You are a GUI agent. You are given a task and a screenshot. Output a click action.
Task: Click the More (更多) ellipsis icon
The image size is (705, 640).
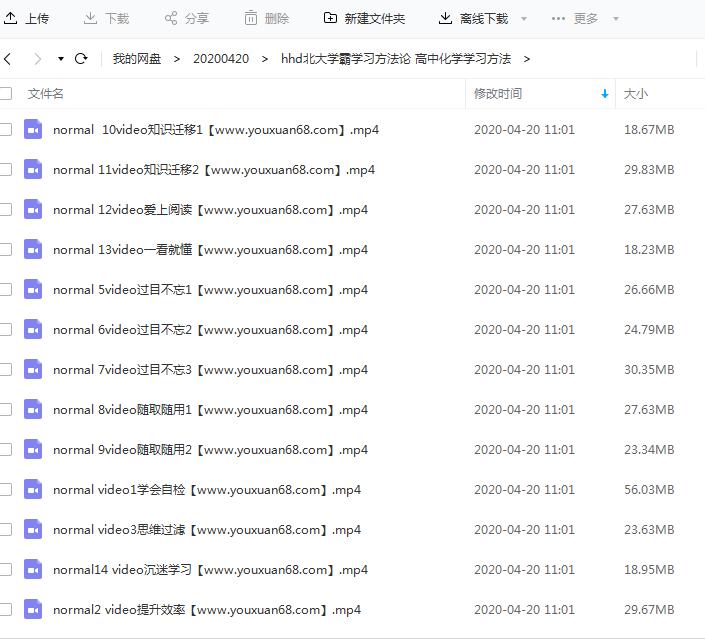coord(558,18)
